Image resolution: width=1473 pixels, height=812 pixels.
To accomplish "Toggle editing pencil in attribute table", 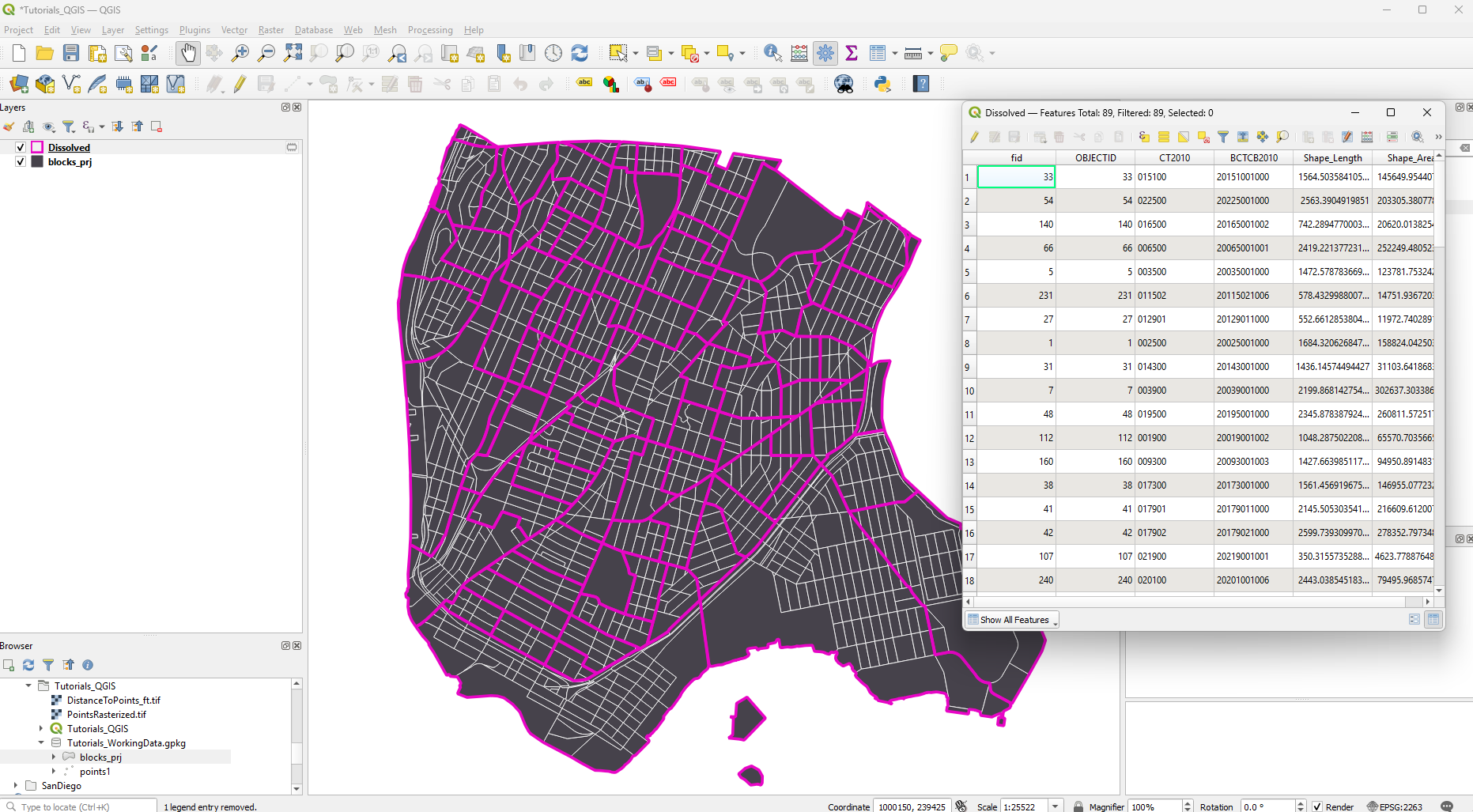I will pos(975,137).
